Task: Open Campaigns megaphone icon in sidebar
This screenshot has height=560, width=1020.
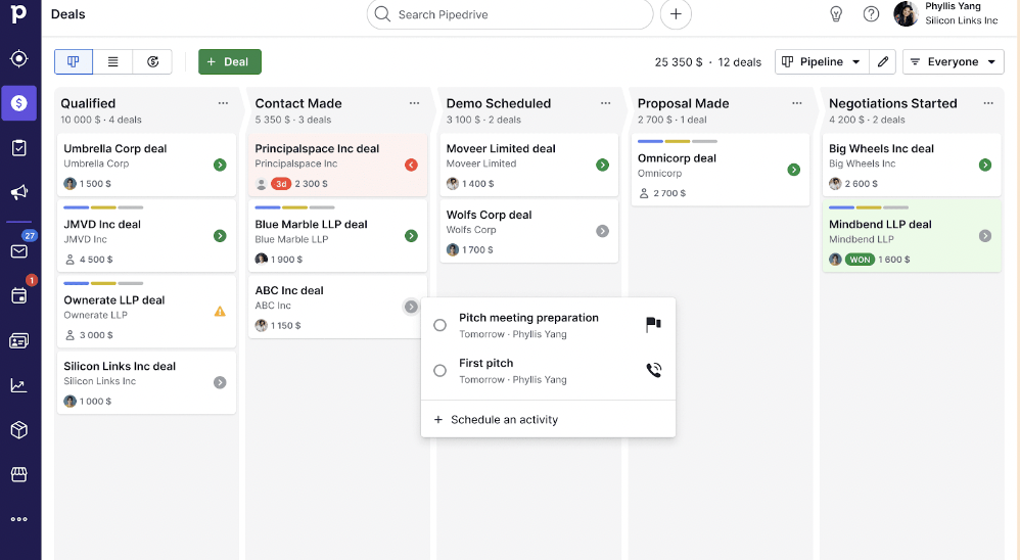Action: coord(19,192)
